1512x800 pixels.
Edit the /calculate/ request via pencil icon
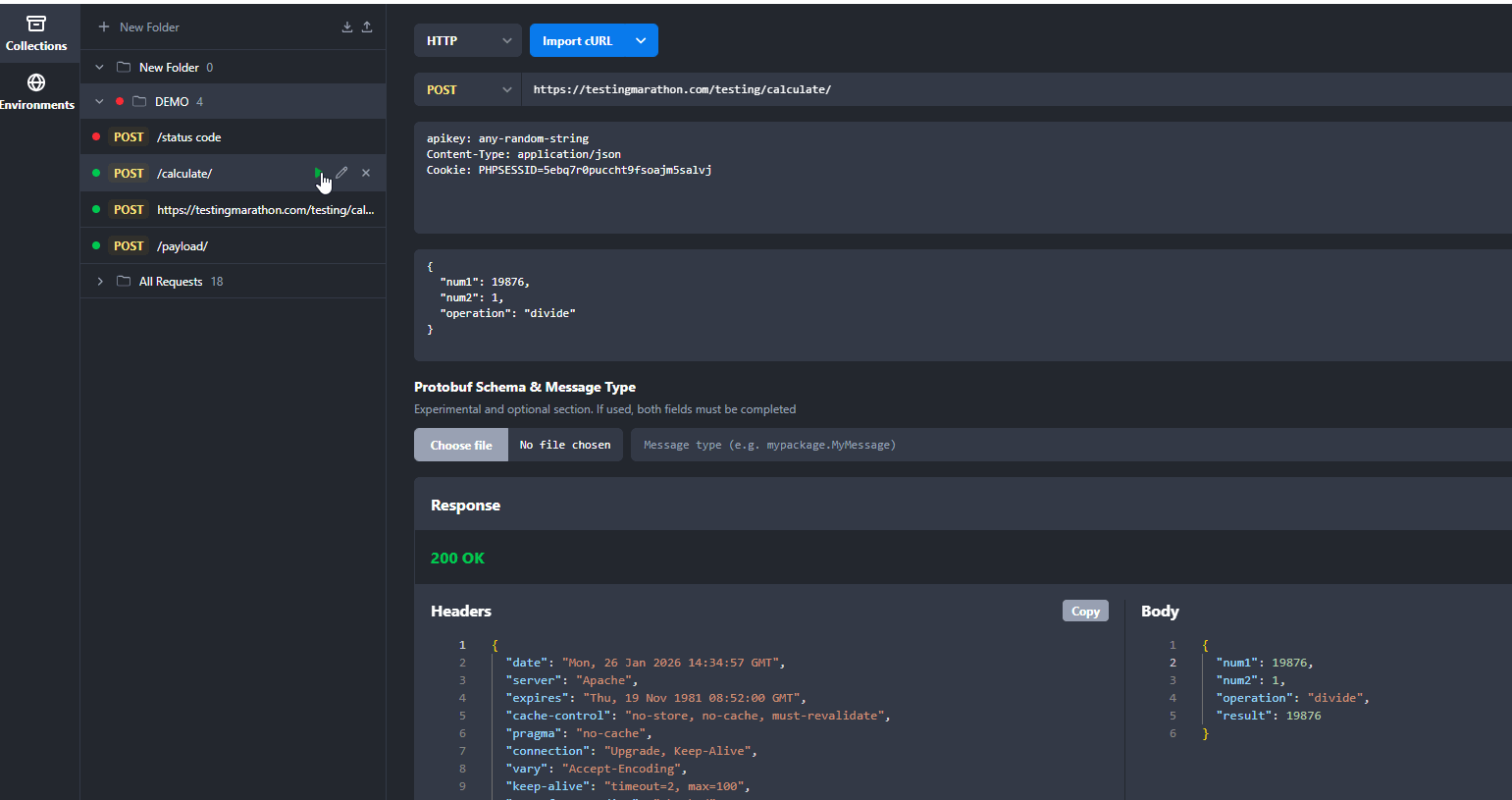pyautogui.click(x=341, y=172)
